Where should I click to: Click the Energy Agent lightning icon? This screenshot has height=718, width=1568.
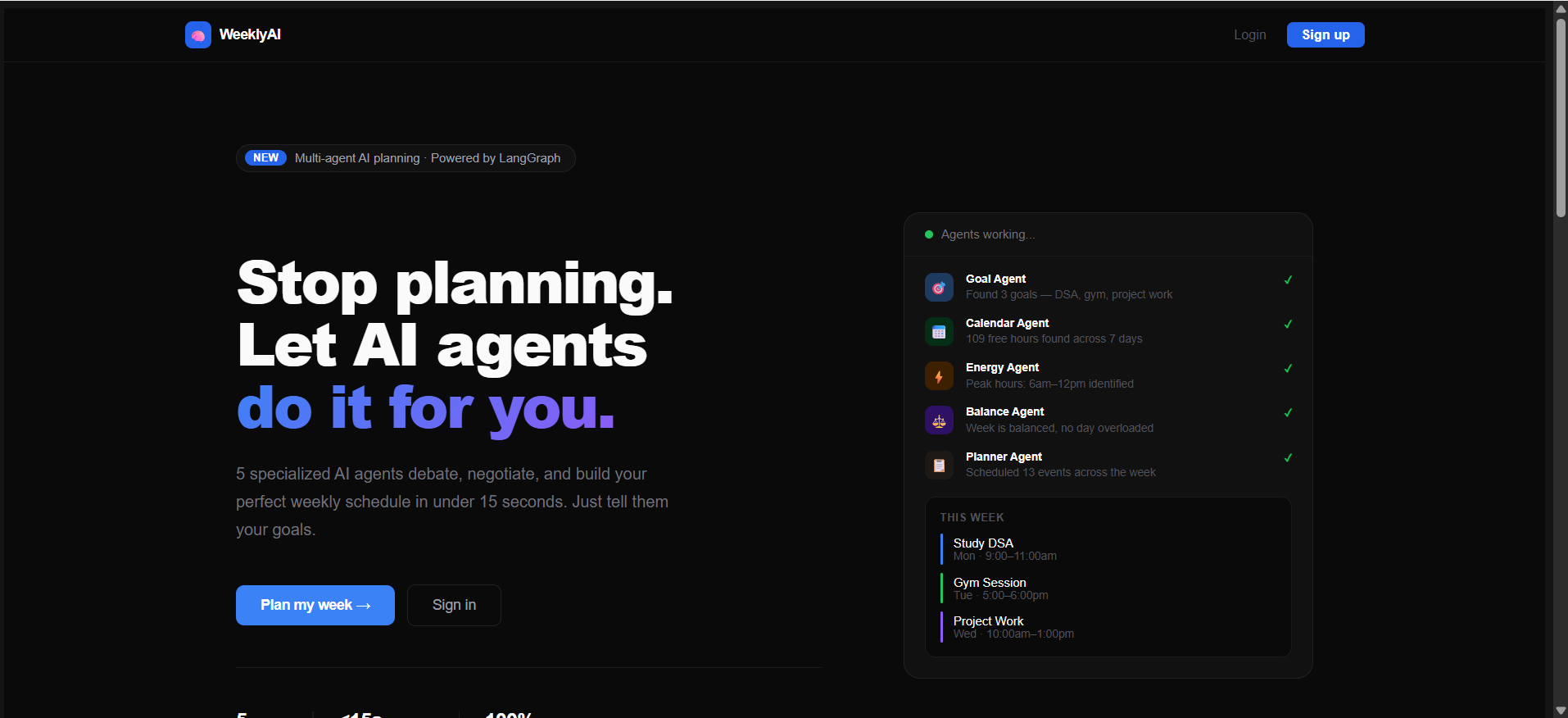[939, 376]
